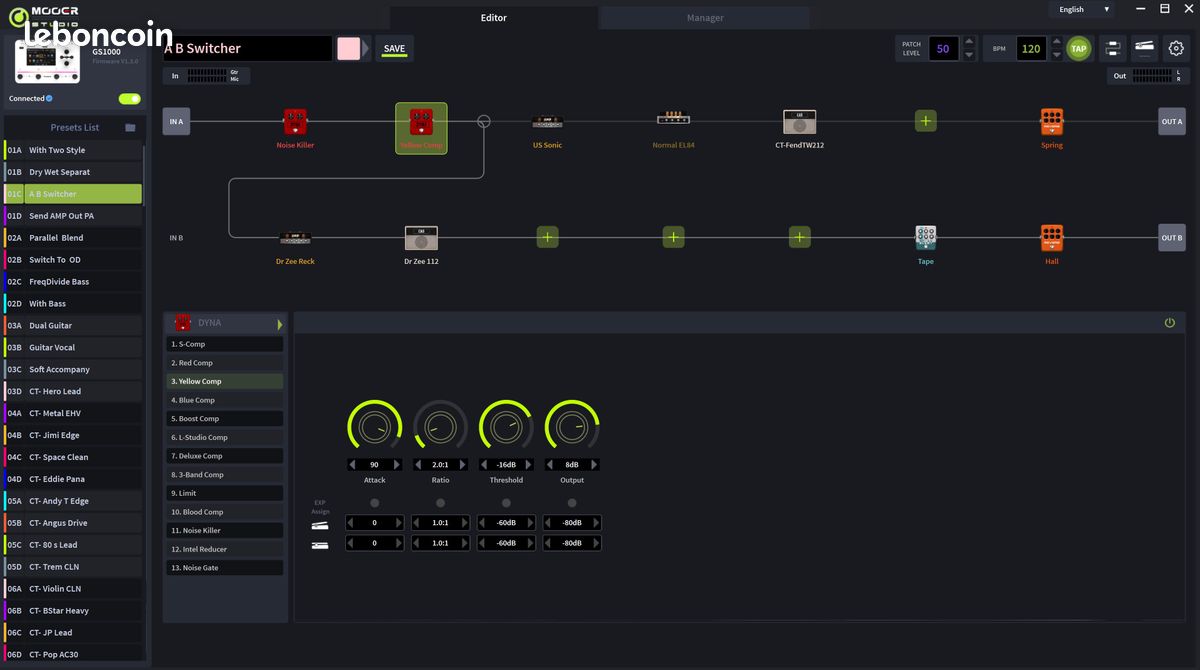The width and height of the screenshot is (1200, 670).
Task: Save the current preset
Action: [x=395, y=48]
